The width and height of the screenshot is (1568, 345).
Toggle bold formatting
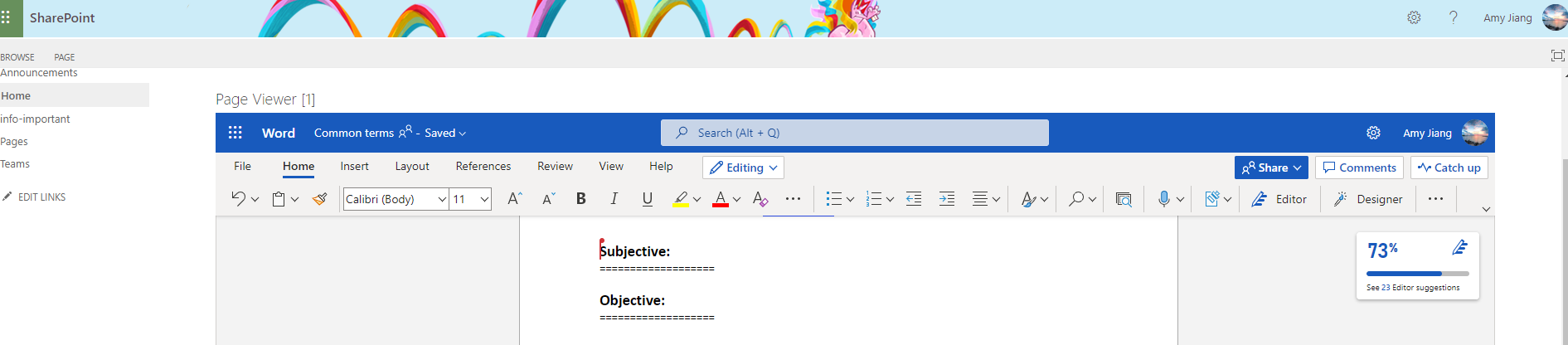(580, 199)
